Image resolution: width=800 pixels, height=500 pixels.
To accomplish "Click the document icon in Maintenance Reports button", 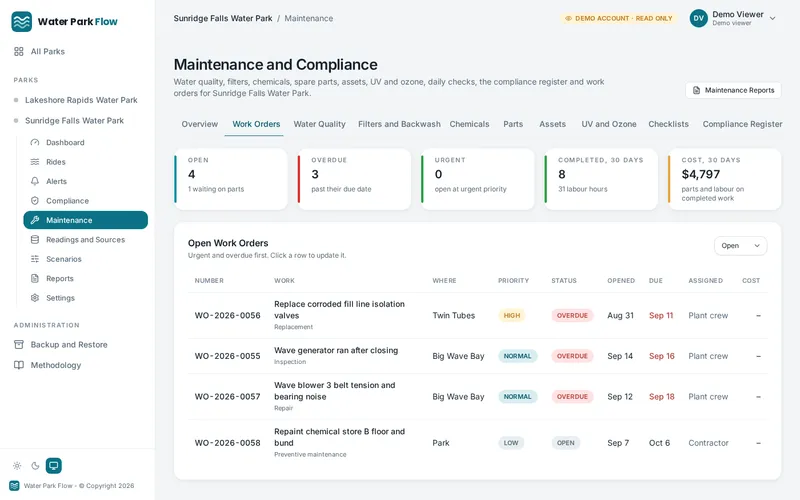I will coord(696,90).
